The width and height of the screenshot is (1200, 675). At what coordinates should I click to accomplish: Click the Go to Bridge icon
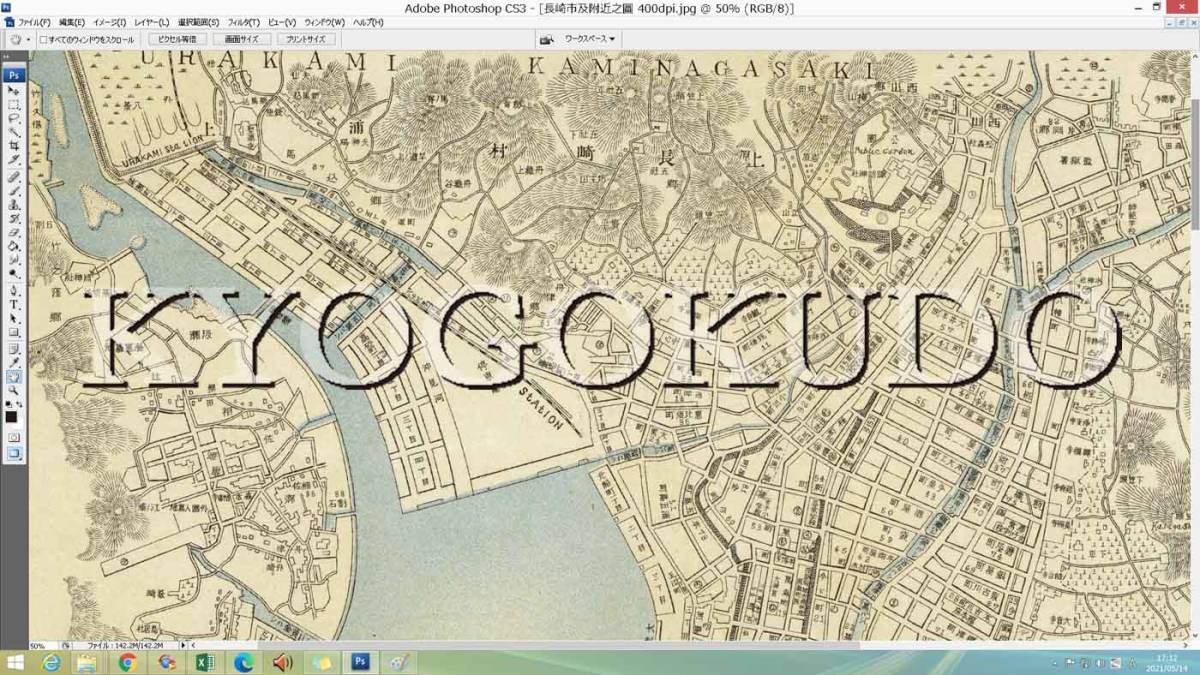[547, 39]
